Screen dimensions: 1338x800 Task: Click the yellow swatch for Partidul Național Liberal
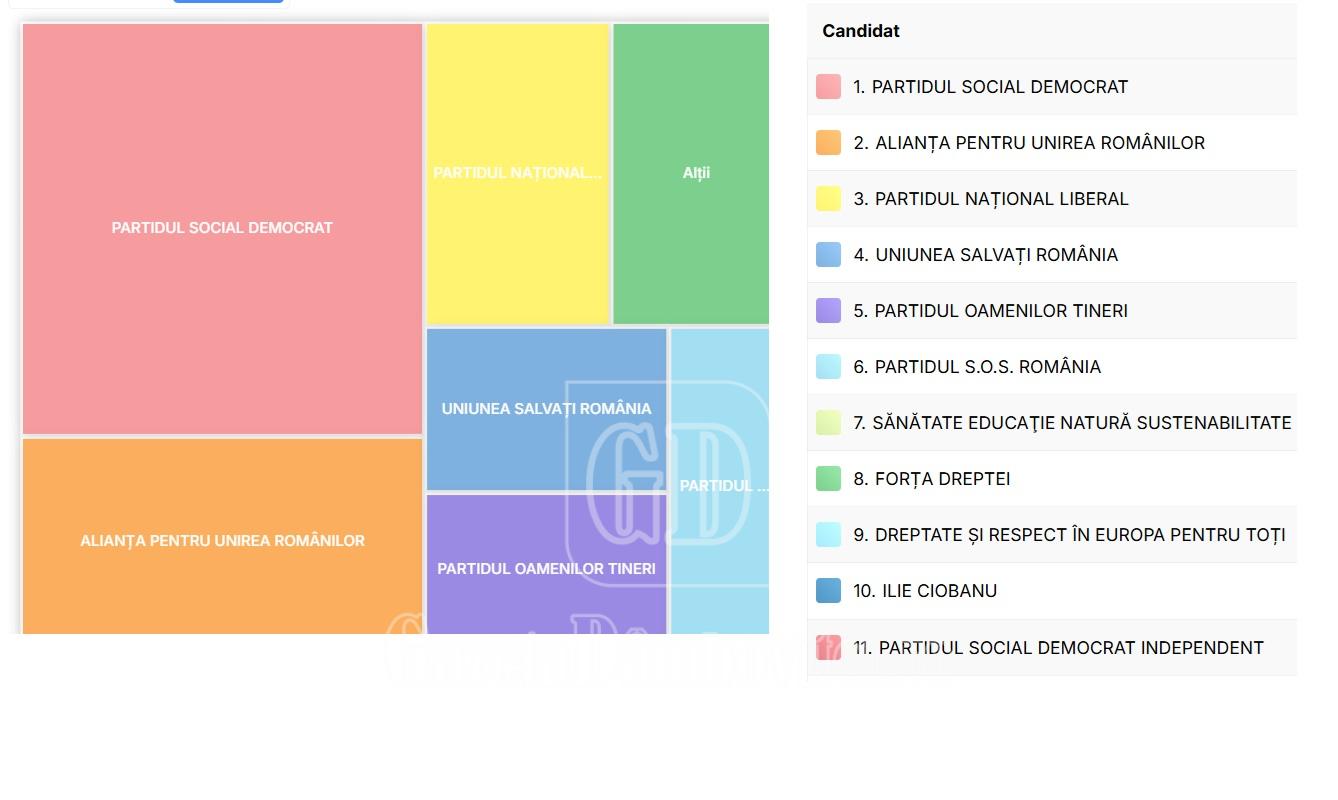point(828,199)
